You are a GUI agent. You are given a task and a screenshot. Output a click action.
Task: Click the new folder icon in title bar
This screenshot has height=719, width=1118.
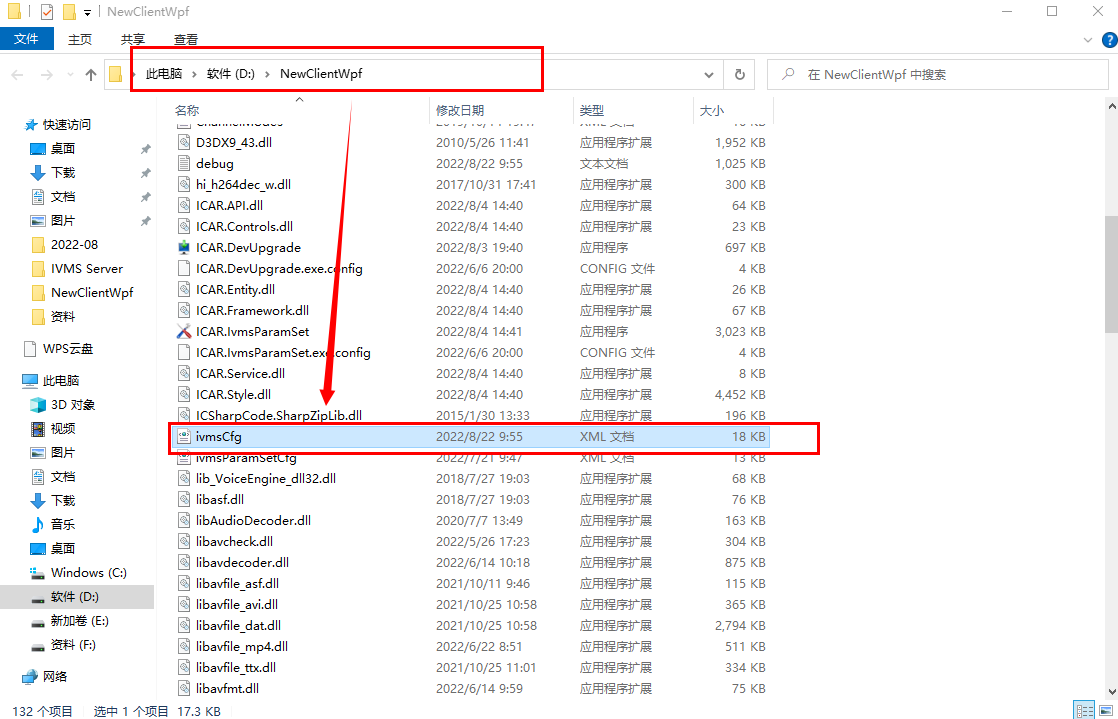pos(69,12)
